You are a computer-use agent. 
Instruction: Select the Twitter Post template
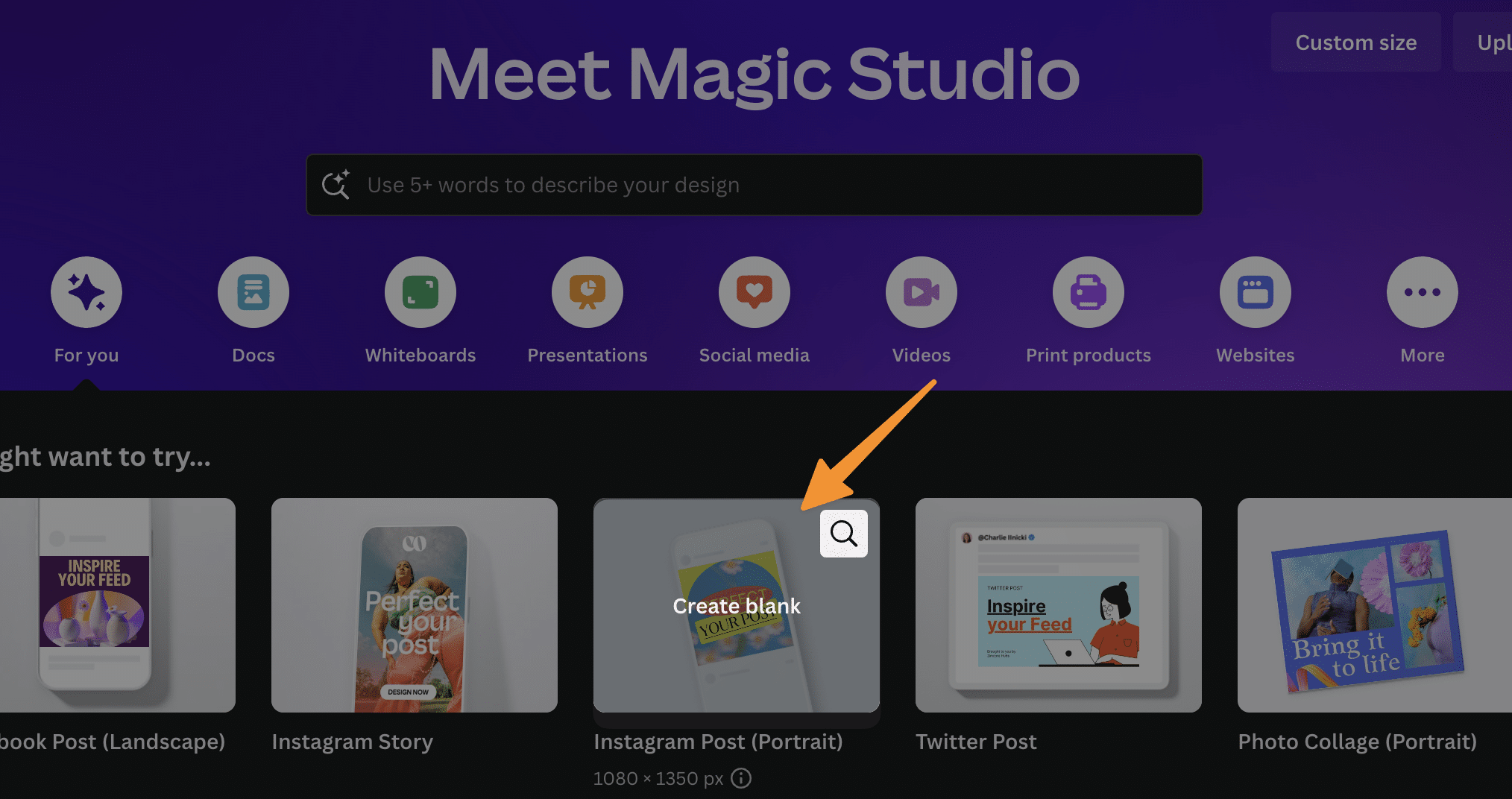[x=1058, y=605]
